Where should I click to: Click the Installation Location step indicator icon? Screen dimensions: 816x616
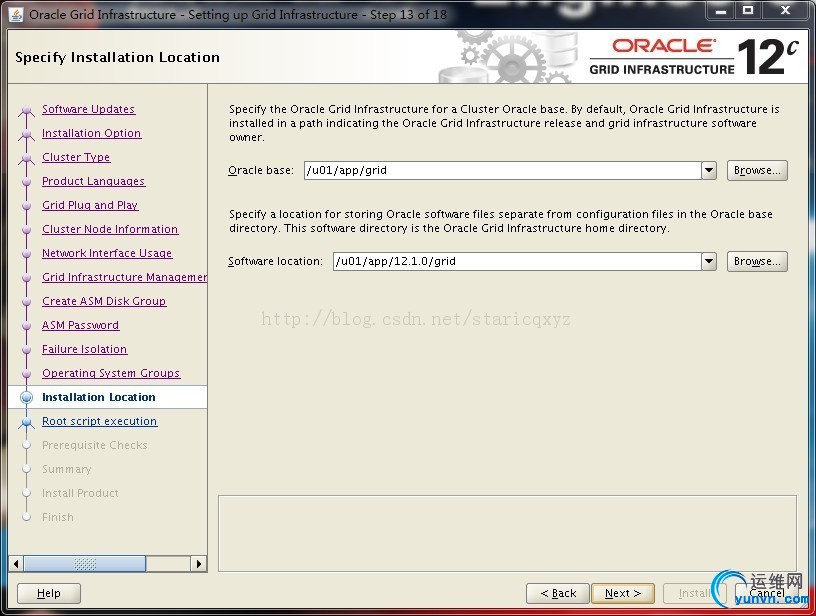point(26,397)
